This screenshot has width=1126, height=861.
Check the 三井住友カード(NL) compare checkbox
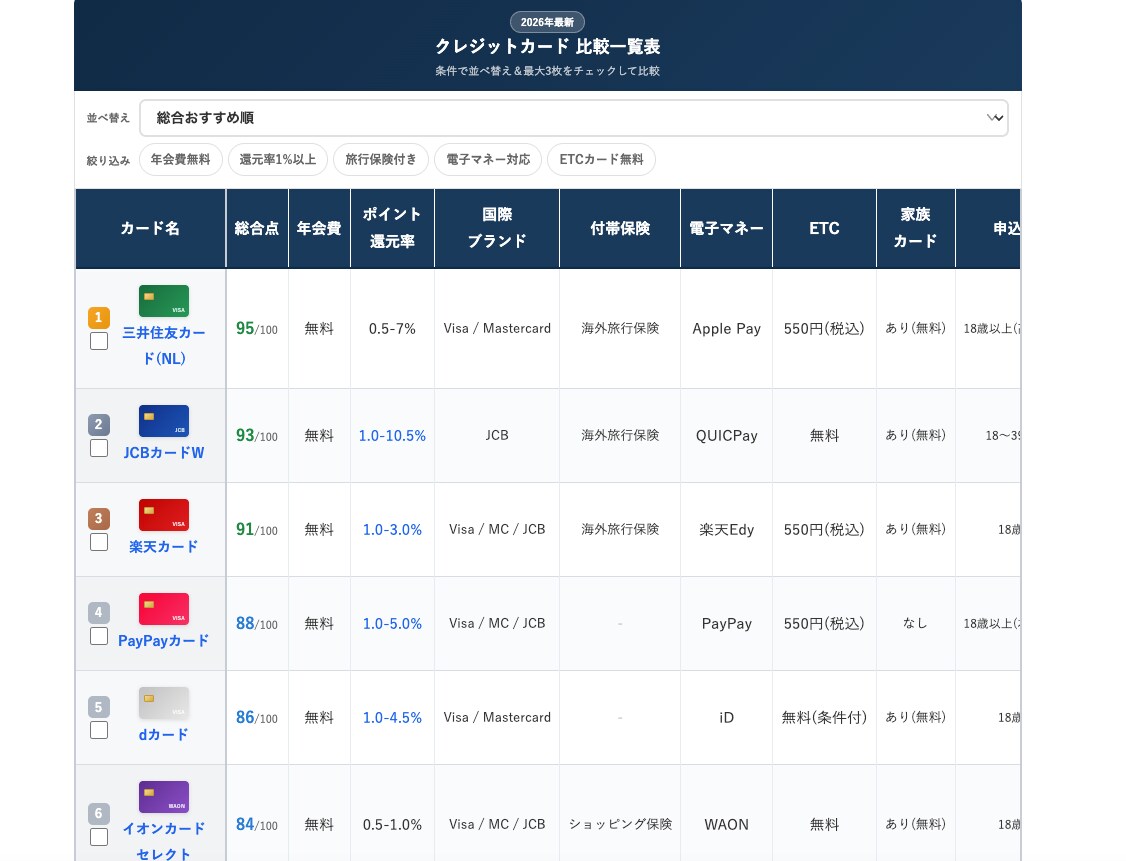point(99,341)
